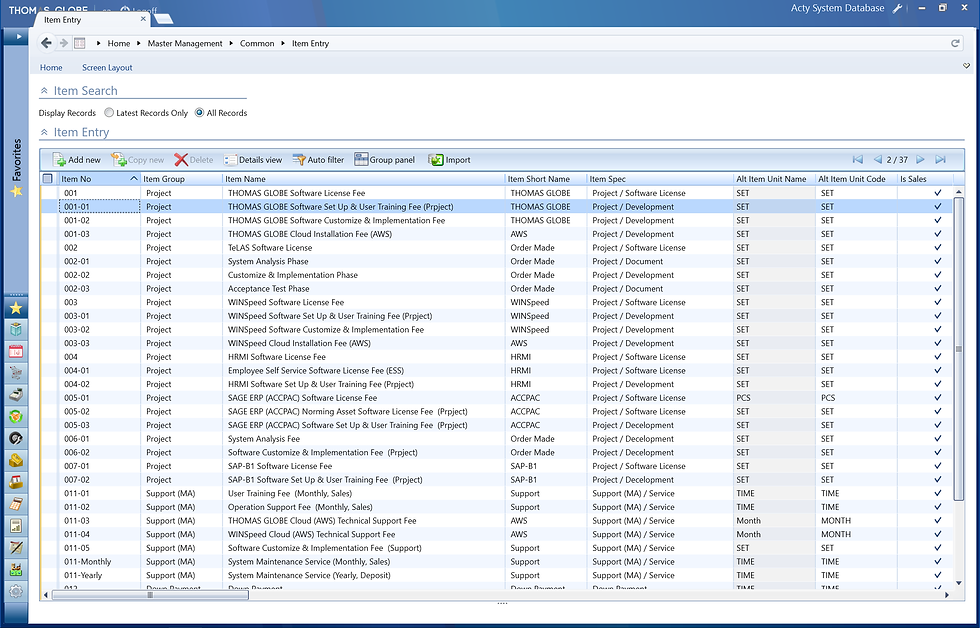Tick the select-all checkbox in grid header
Image resolution: width=980 pixels, height=628 pixels.
(x=48, y=179)
